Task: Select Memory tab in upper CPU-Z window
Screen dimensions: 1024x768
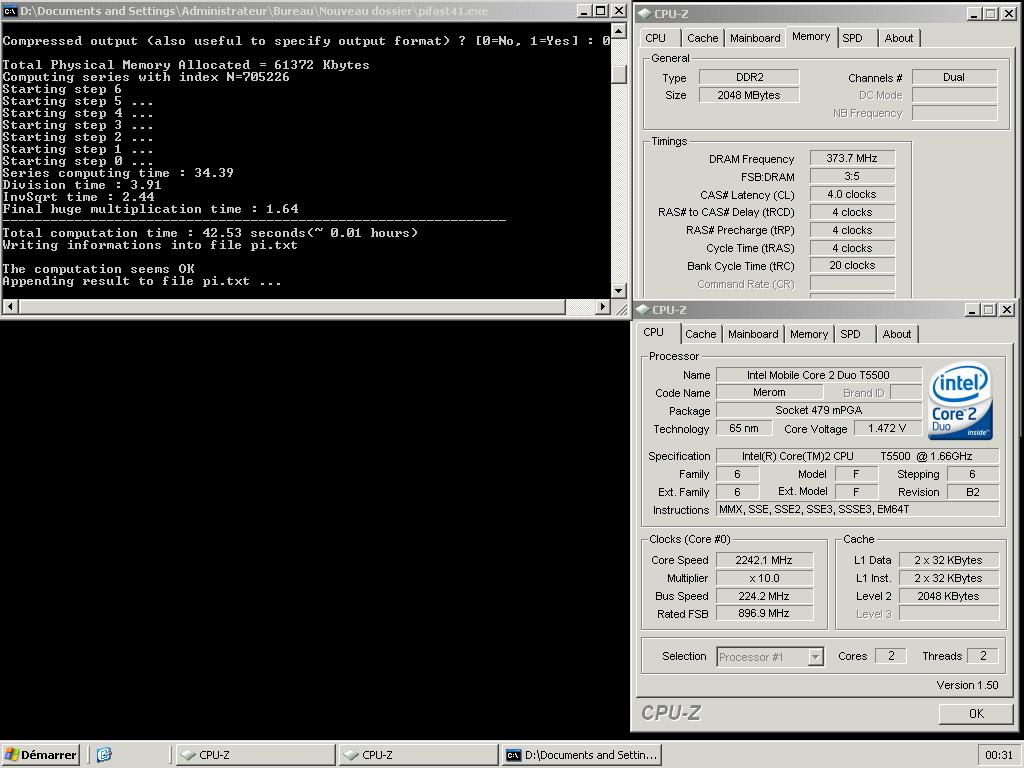Action: 811,37
